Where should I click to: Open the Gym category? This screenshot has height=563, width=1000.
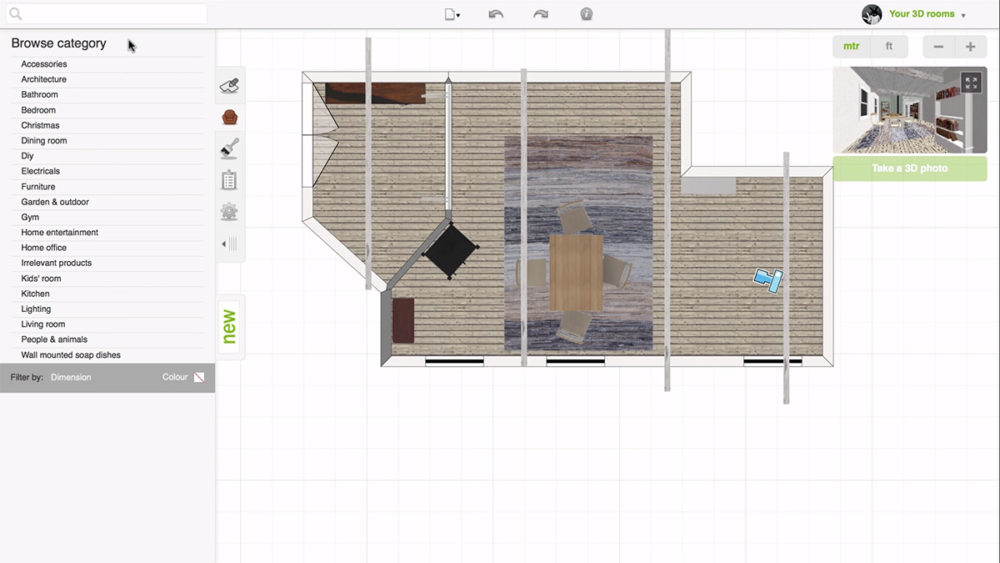30,217
